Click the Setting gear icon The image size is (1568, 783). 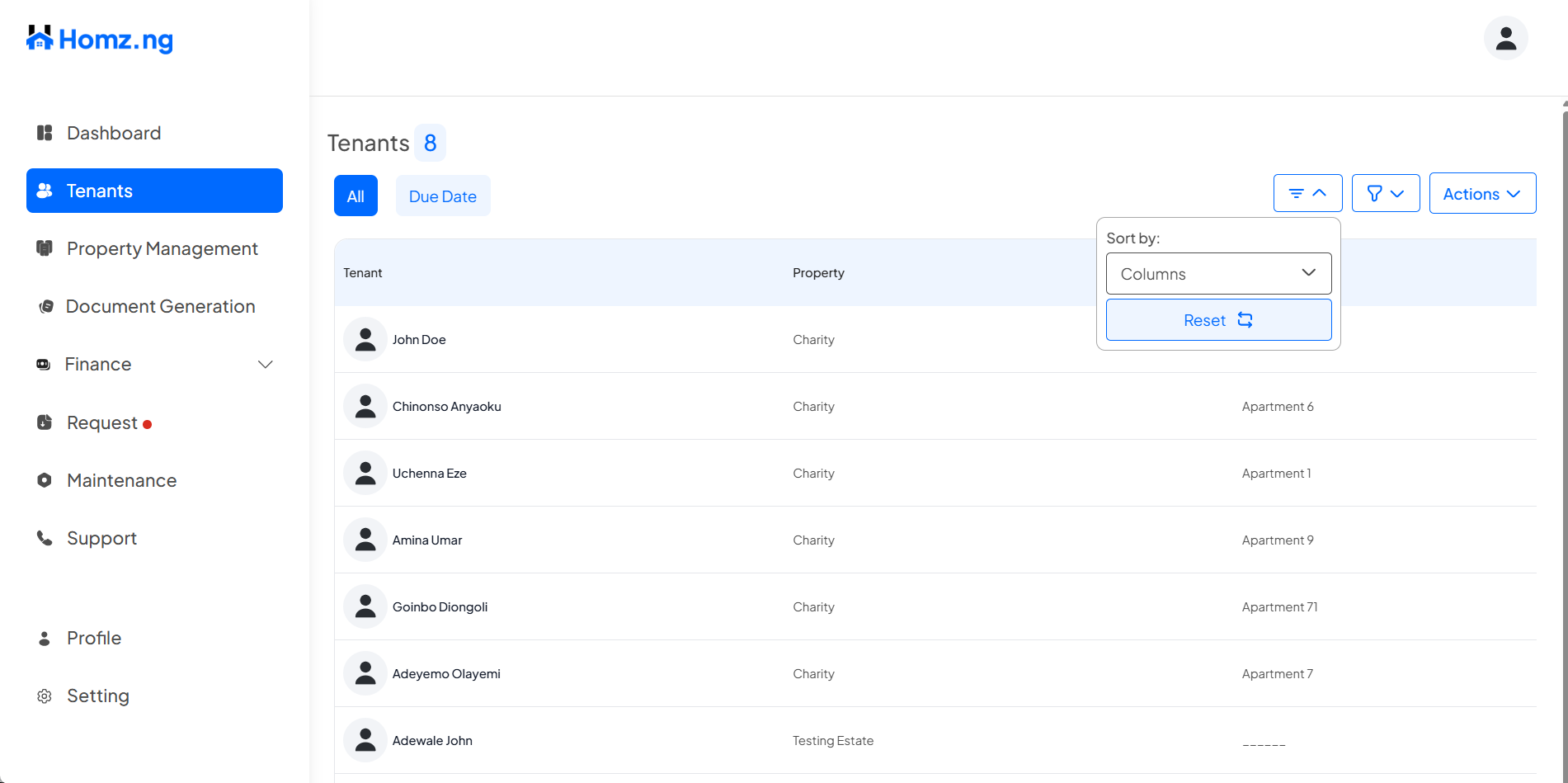tap(45, 696)
